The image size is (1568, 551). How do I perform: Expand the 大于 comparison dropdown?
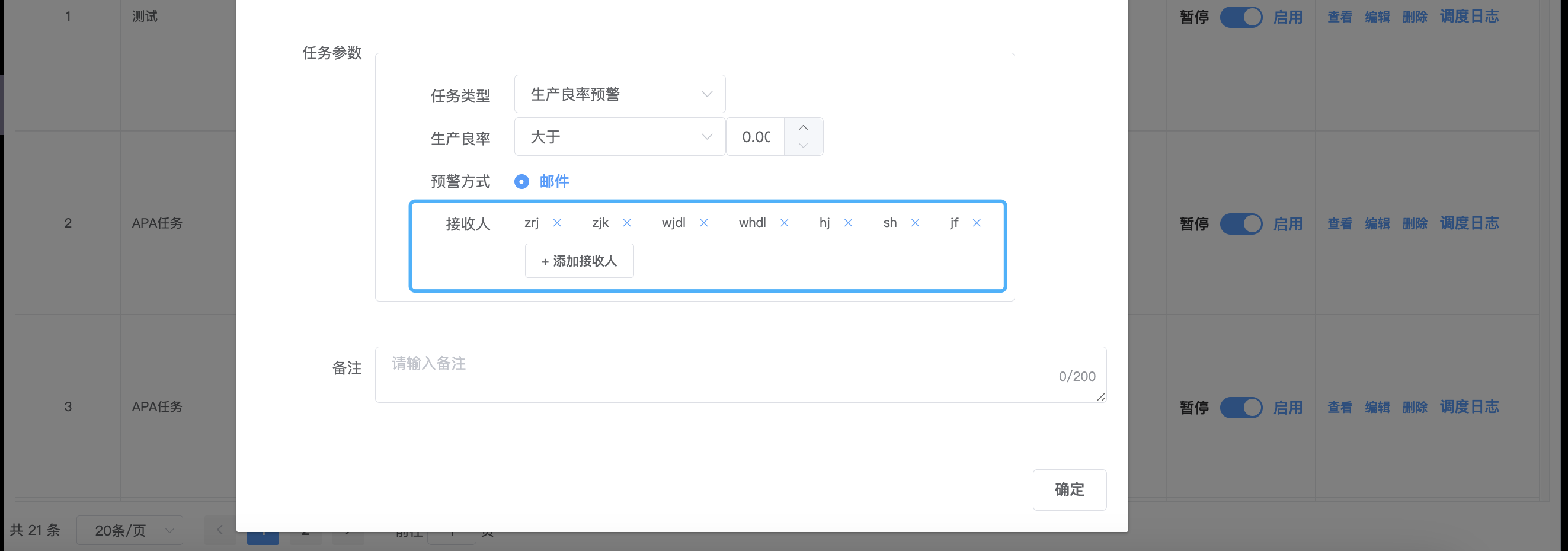620,137
